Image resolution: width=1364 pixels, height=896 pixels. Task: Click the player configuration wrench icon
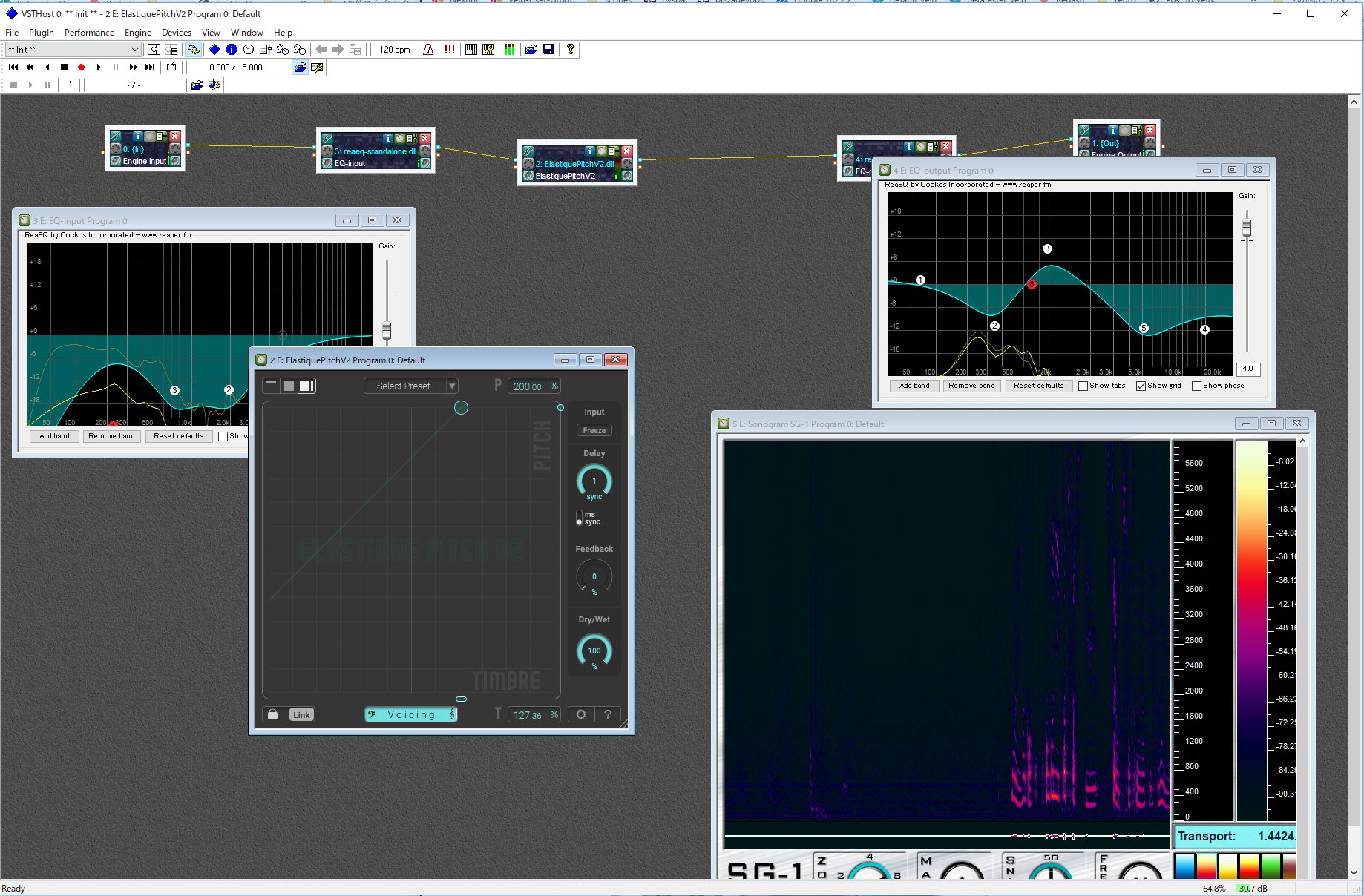click(318, 67)
